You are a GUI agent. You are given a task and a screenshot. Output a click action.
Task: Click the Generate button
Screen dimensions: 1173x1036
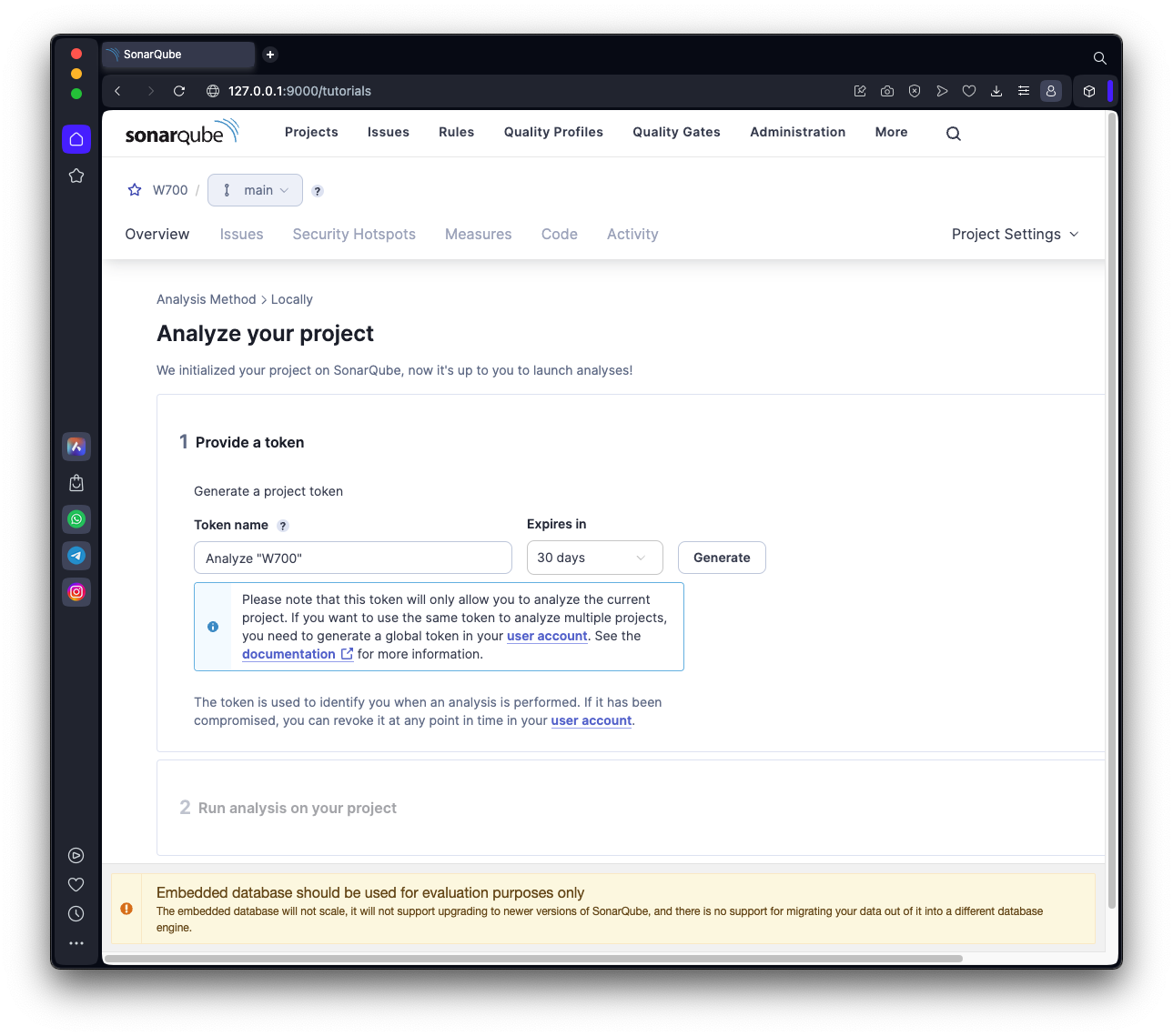(x=722, y=558)
